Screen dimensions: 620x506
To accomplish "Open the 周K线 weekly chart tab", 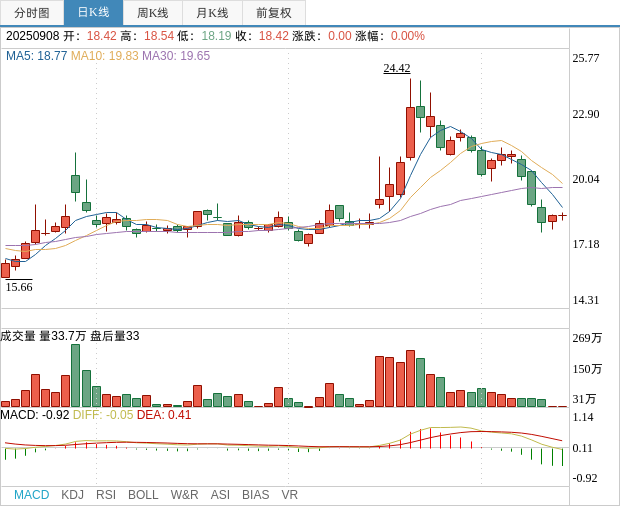I will pyautogui.click(x=153, y=13).
